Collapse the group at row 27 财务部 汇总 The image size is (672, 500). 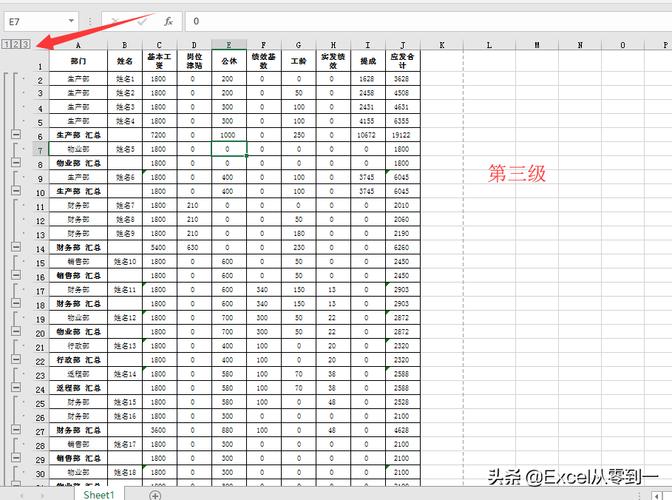point(16,429)
